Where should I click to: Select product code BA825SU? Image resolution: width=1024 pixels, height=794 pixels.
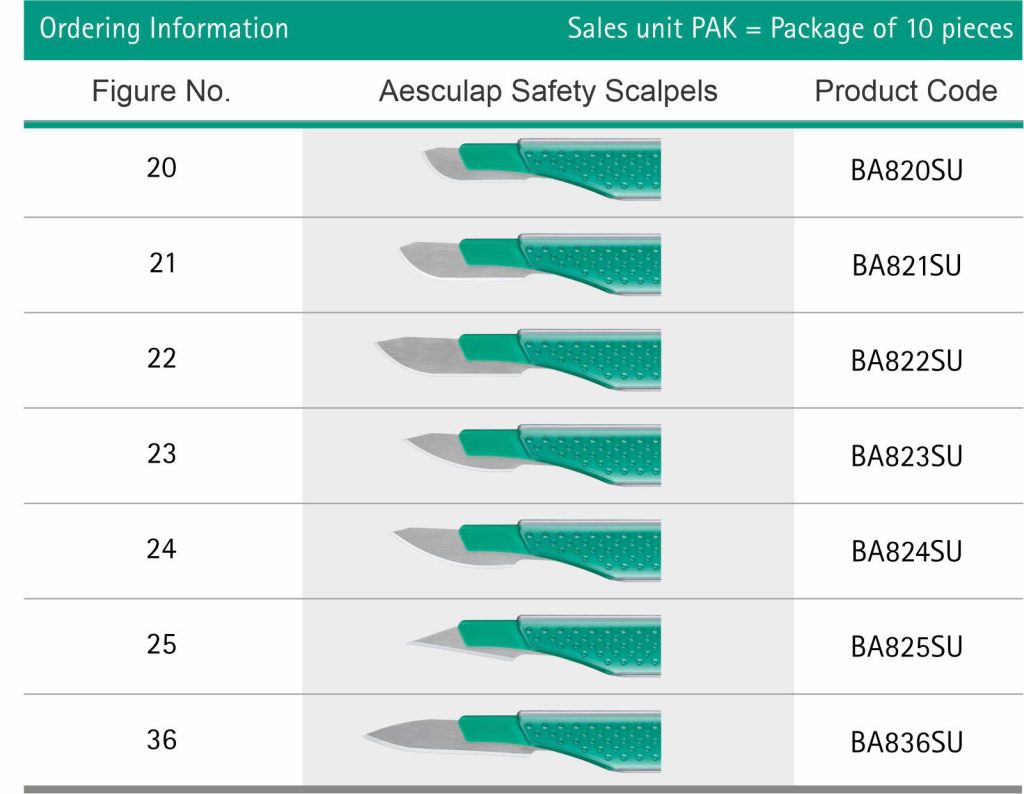[x=906, y=647]
